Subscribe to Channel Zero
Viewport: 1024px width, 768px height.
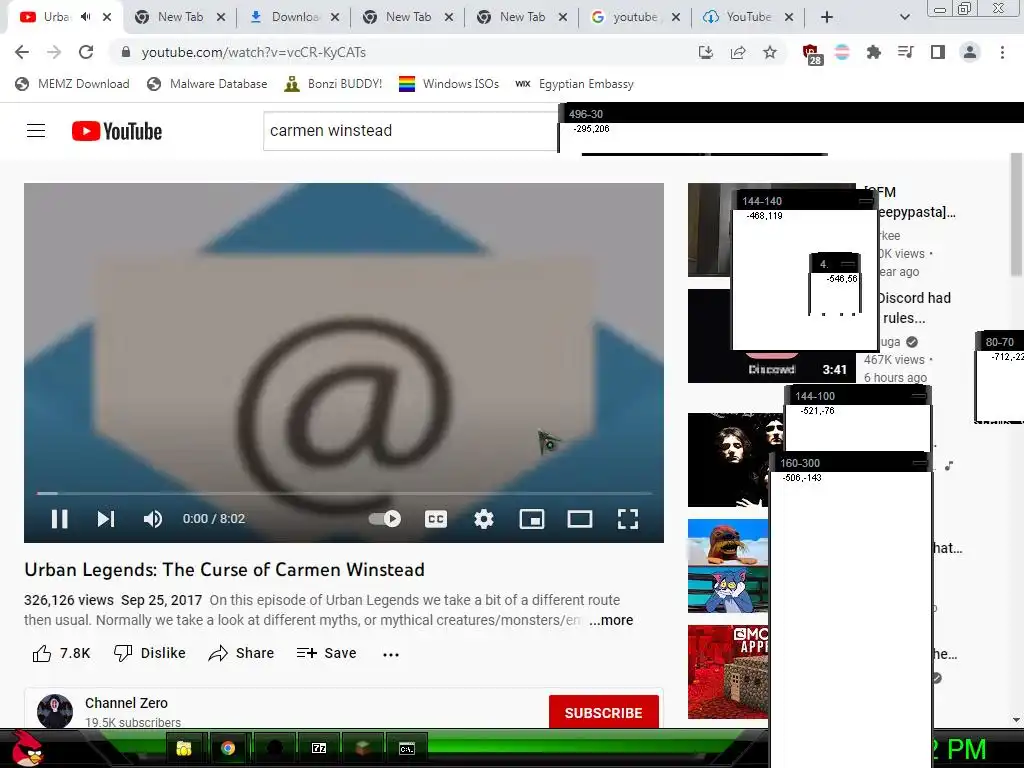coord(603,712)
